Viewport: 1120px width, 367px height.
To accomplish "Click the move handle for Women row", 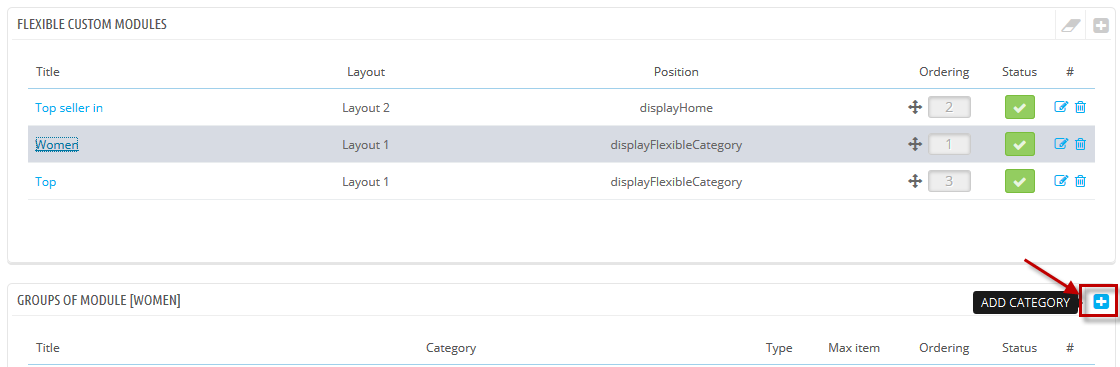I will [914, 144].
